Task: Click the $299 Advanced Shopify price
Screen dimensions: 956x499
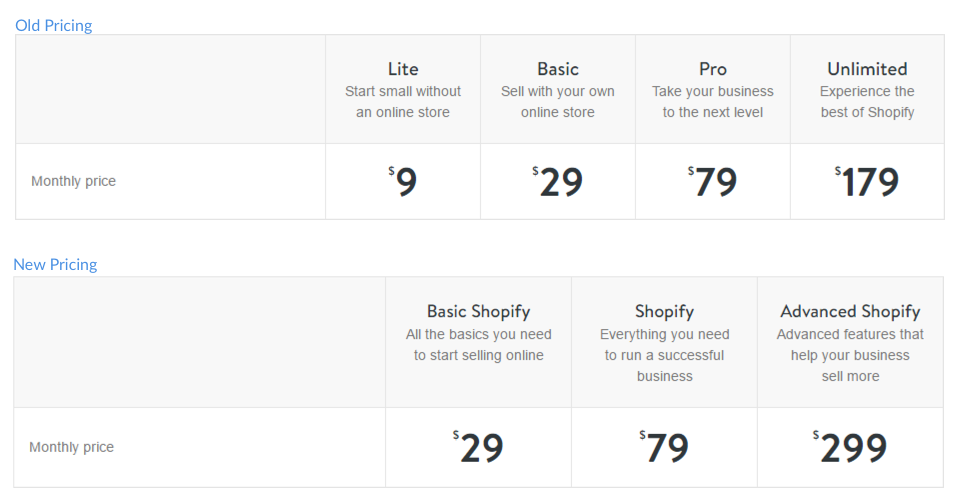Action: (851, 448)
